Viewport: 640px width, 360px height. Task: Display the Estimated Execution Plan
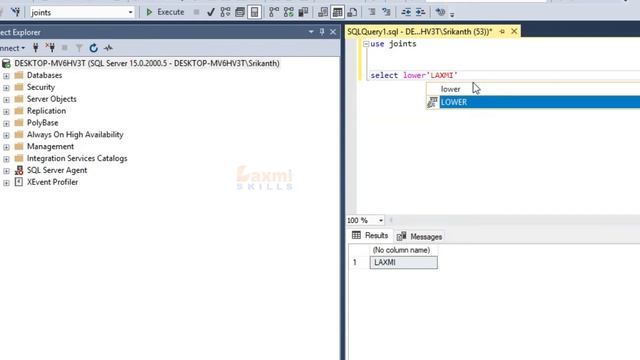pyautogui.click(x=225, y=13)
